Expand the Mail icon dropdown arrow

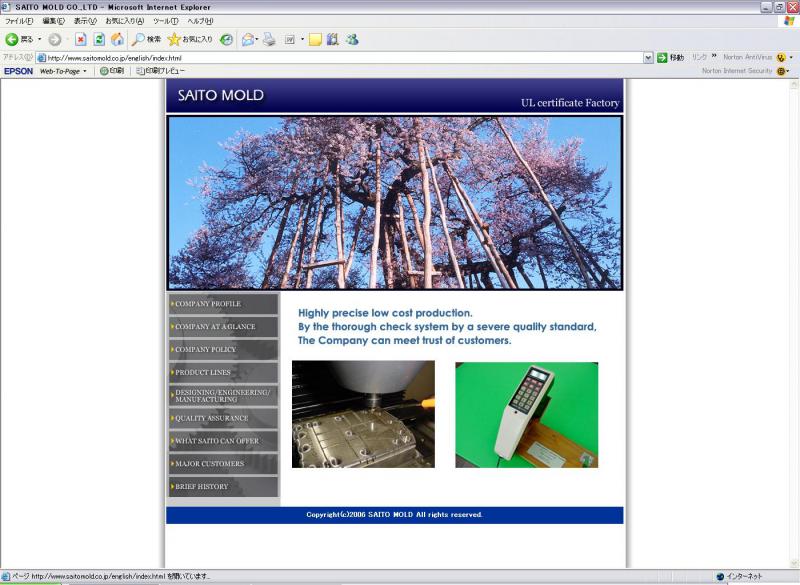click(257, 39)
